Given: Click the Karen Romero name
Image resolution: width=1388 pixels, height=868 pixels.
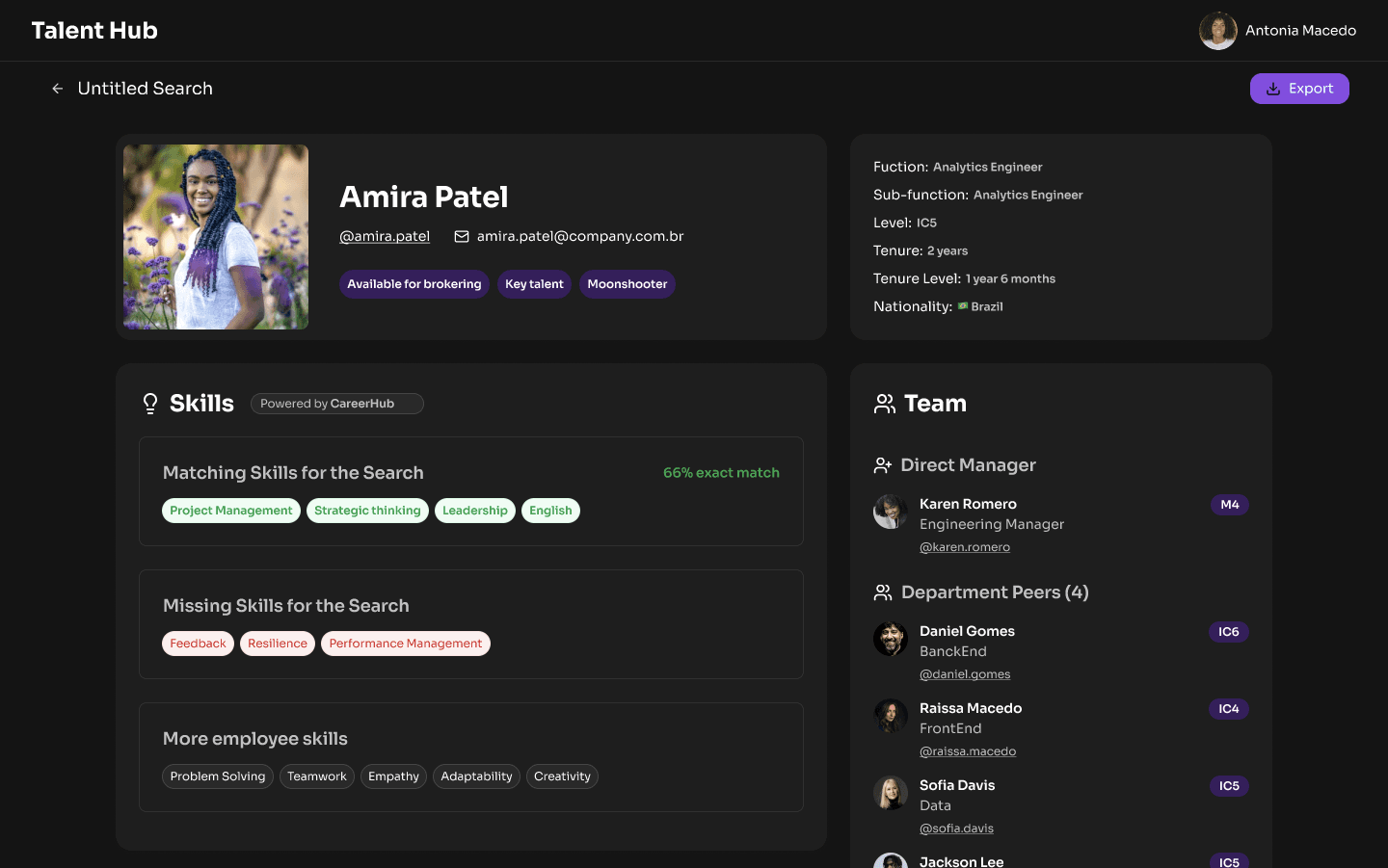Looking at the screenshot, I should (x=968, y=504).
